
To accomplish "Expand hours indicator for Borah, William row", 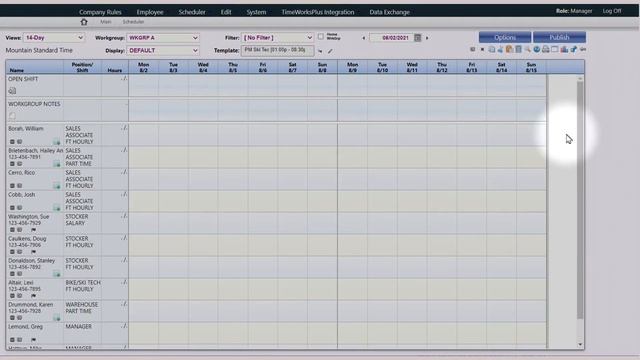I will tap(124, 128).
